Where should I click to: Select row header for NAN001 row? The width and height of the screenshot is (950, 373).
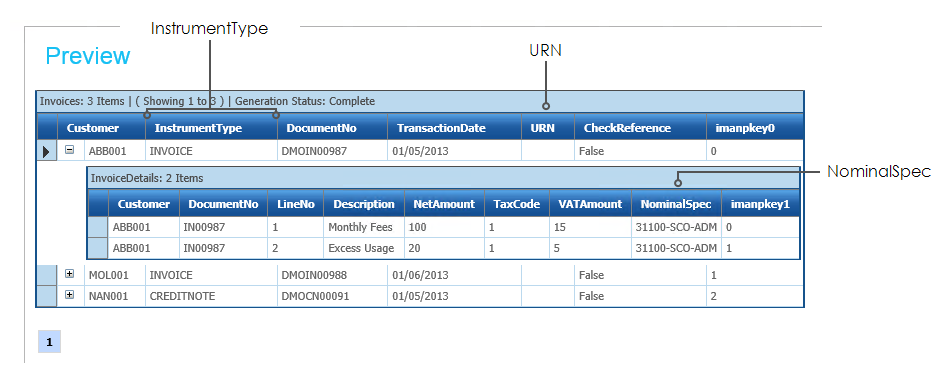click(x=47, y=296)
